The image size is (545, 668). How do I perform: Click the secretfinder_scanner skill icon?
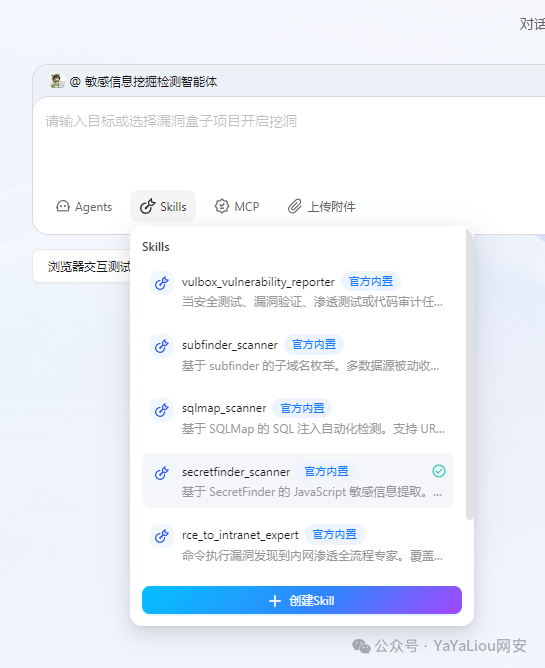click(x=161, y=472)
